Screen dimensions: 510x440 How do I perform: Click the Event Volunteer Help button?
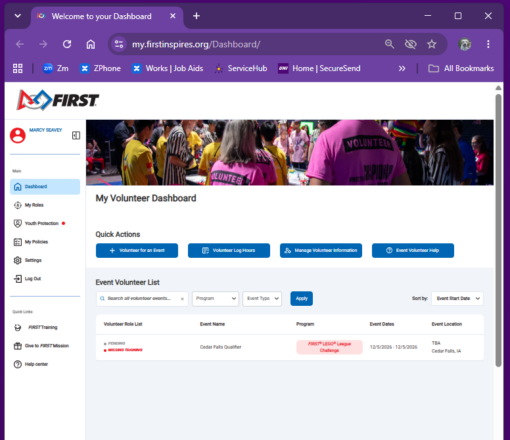[x=413, y=250]
